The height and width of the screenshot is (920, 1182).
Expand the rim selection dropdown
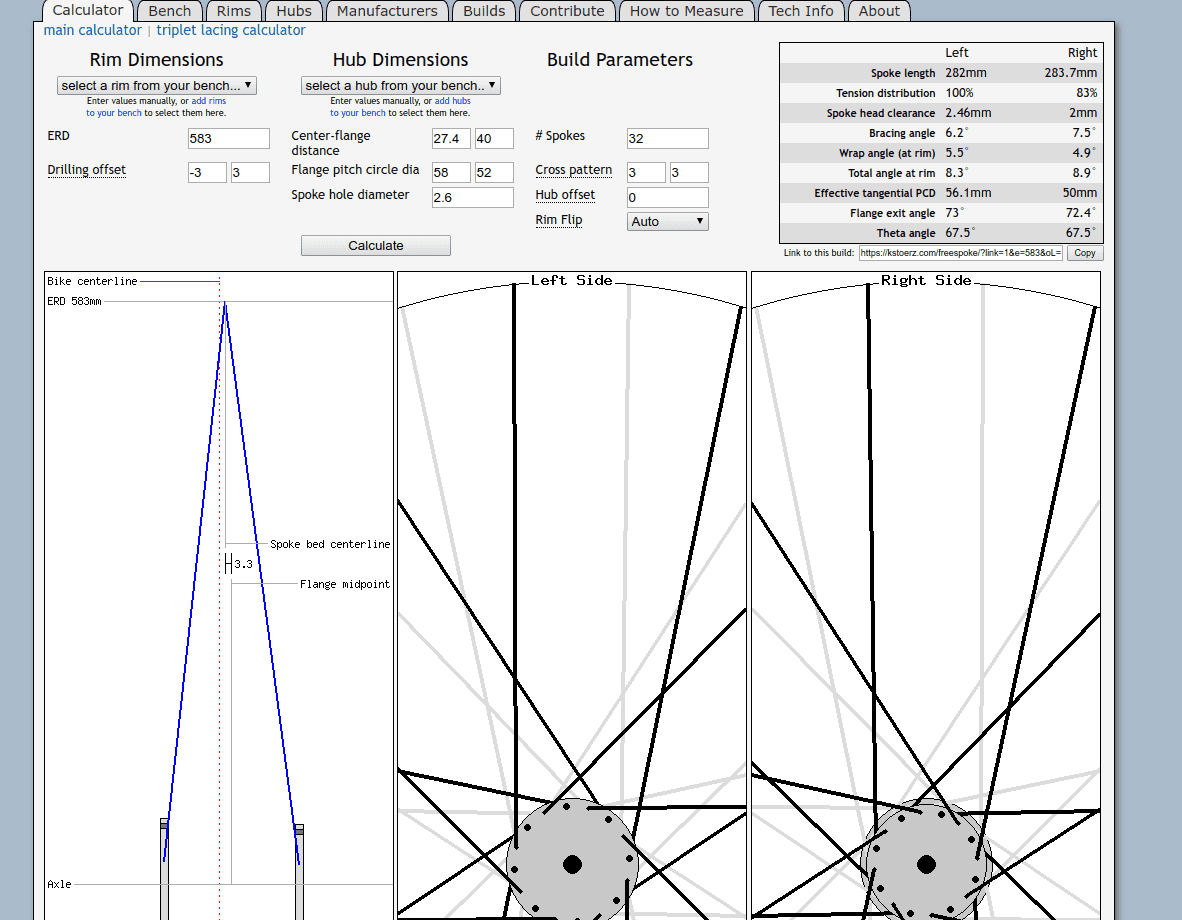(157, 86)
